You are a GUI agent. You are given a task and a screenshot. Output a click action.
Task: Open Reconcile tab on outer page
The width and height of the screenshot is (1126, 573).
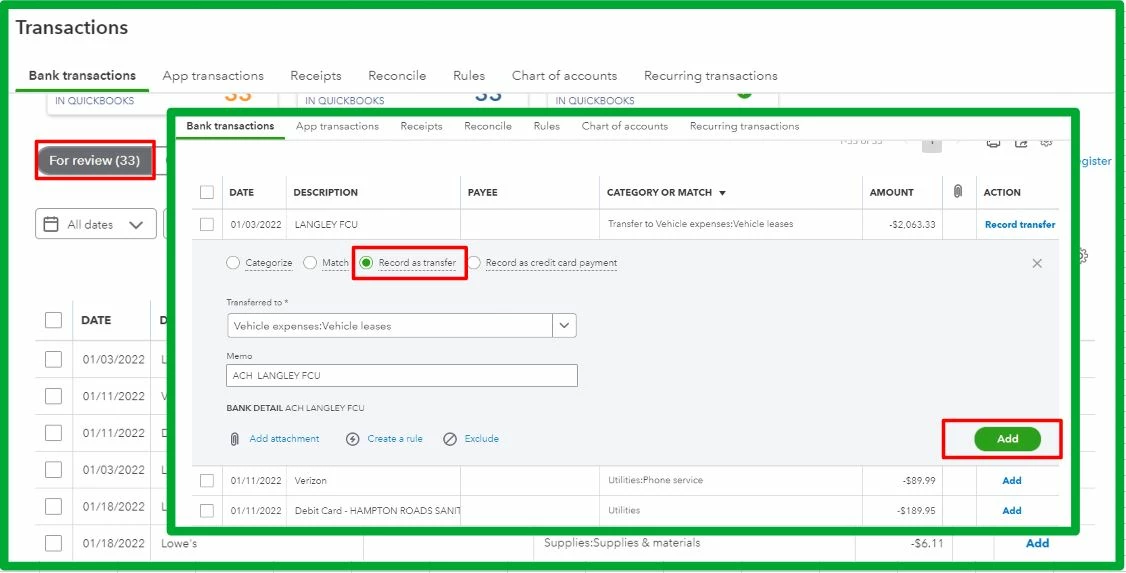[397, 75]
